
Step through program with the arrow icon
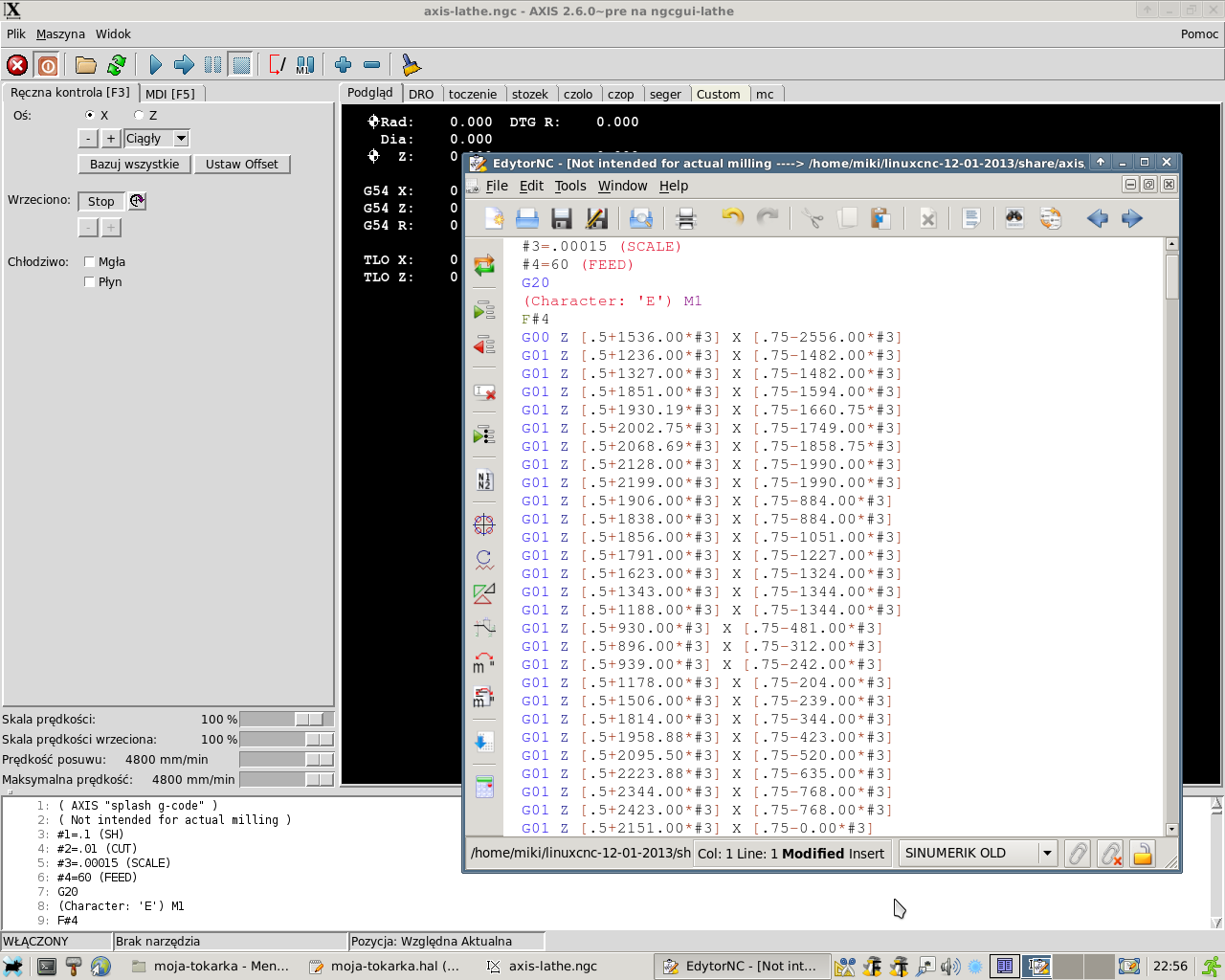[185, 65]
